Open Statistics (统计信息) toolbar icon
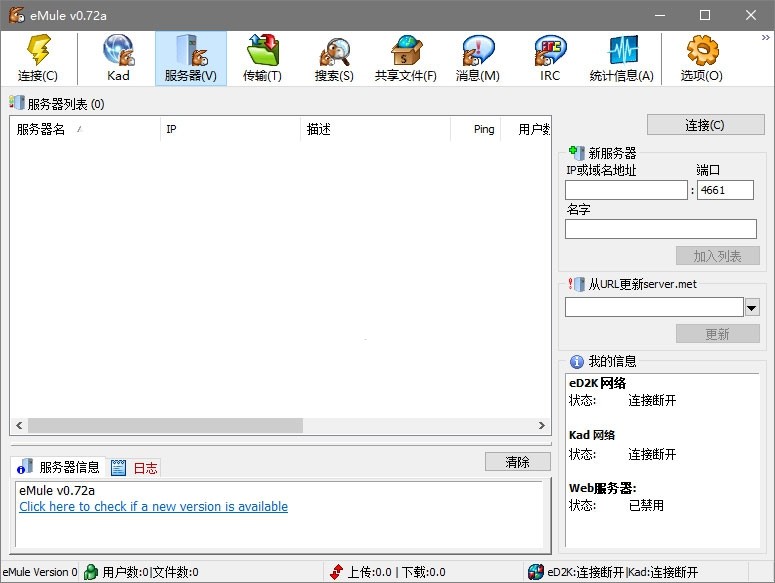Viewport: 775px width, 583px height. (622, 58)
